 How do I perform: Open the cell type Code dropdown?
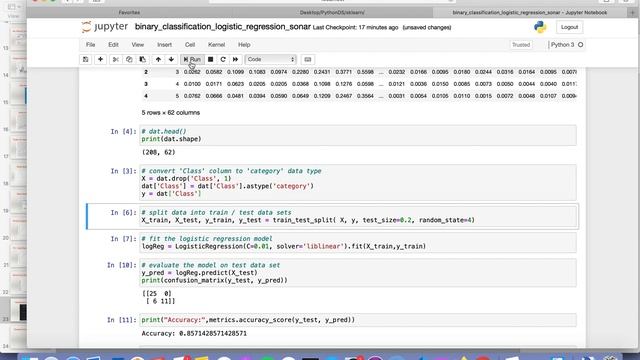[270, 59]
